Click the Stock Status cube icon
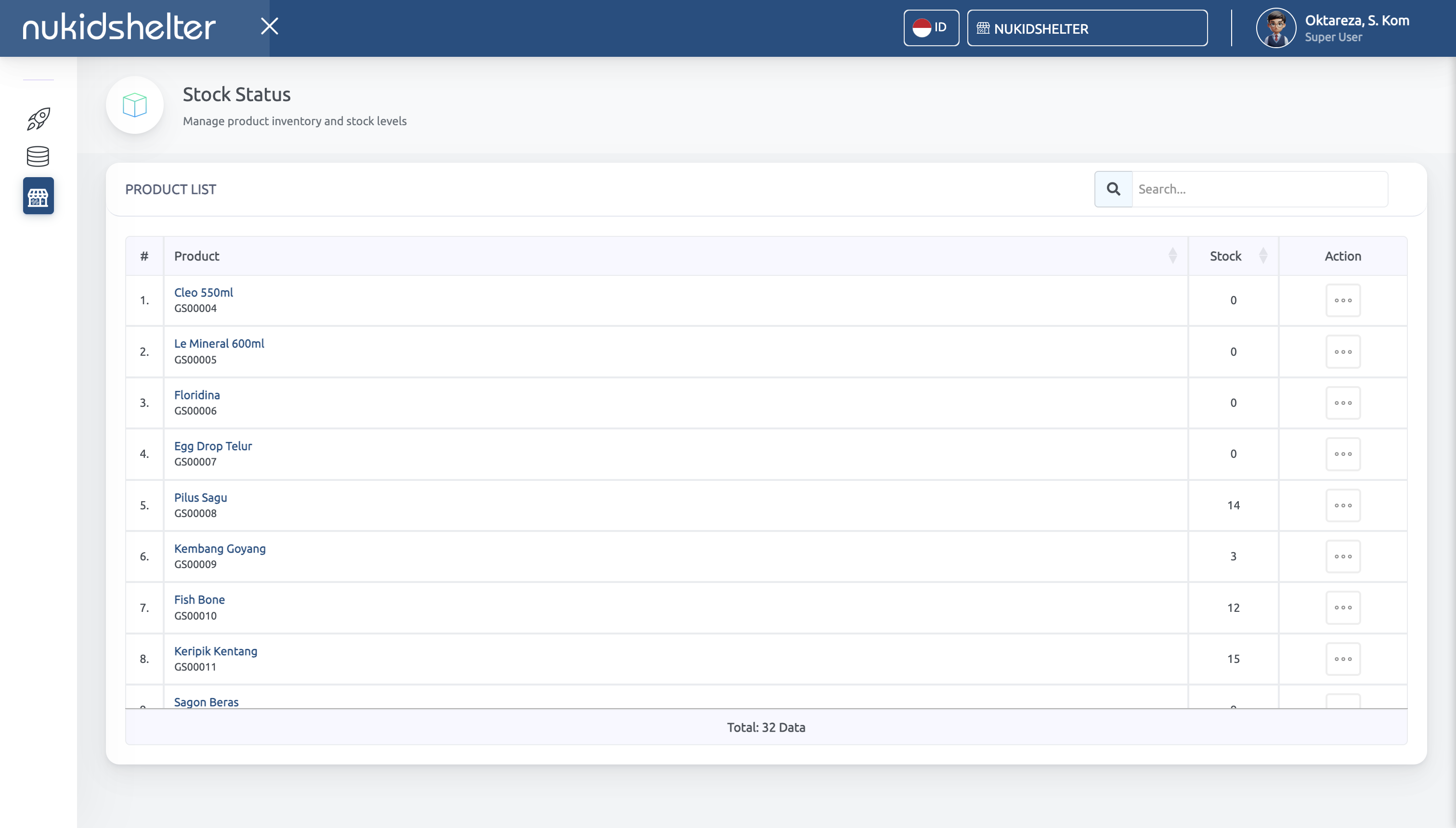This screenshot has width=1456, height=828. [x=135, y=105]
